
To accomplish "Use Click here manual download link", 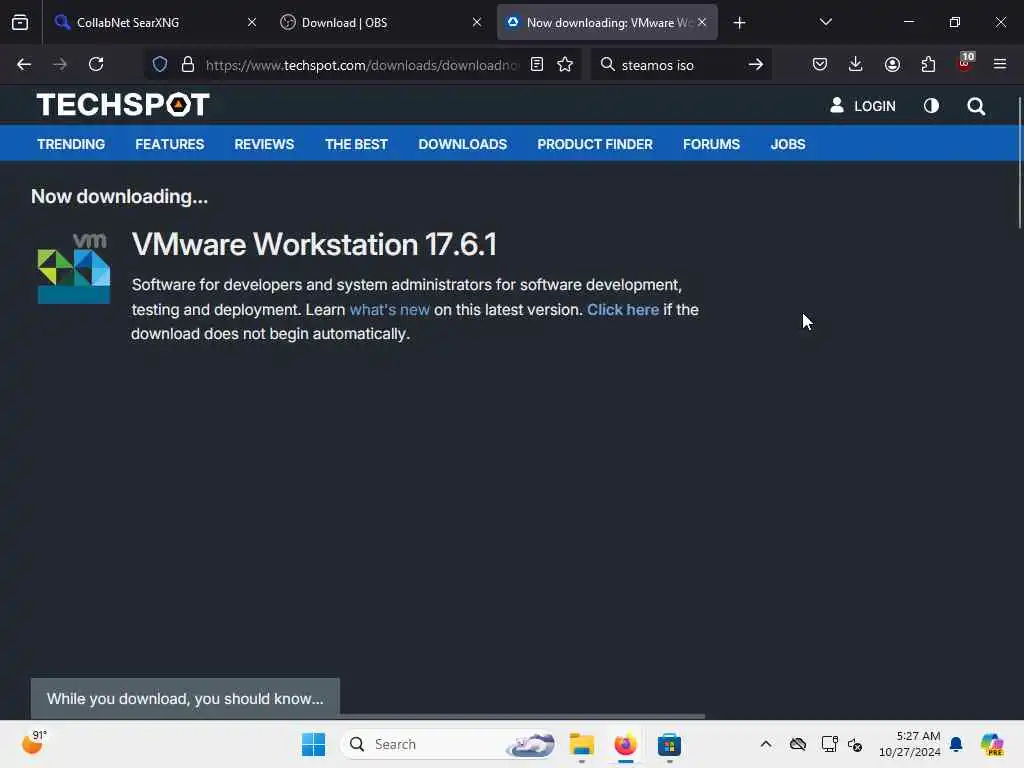I will [x=623, y=310].
